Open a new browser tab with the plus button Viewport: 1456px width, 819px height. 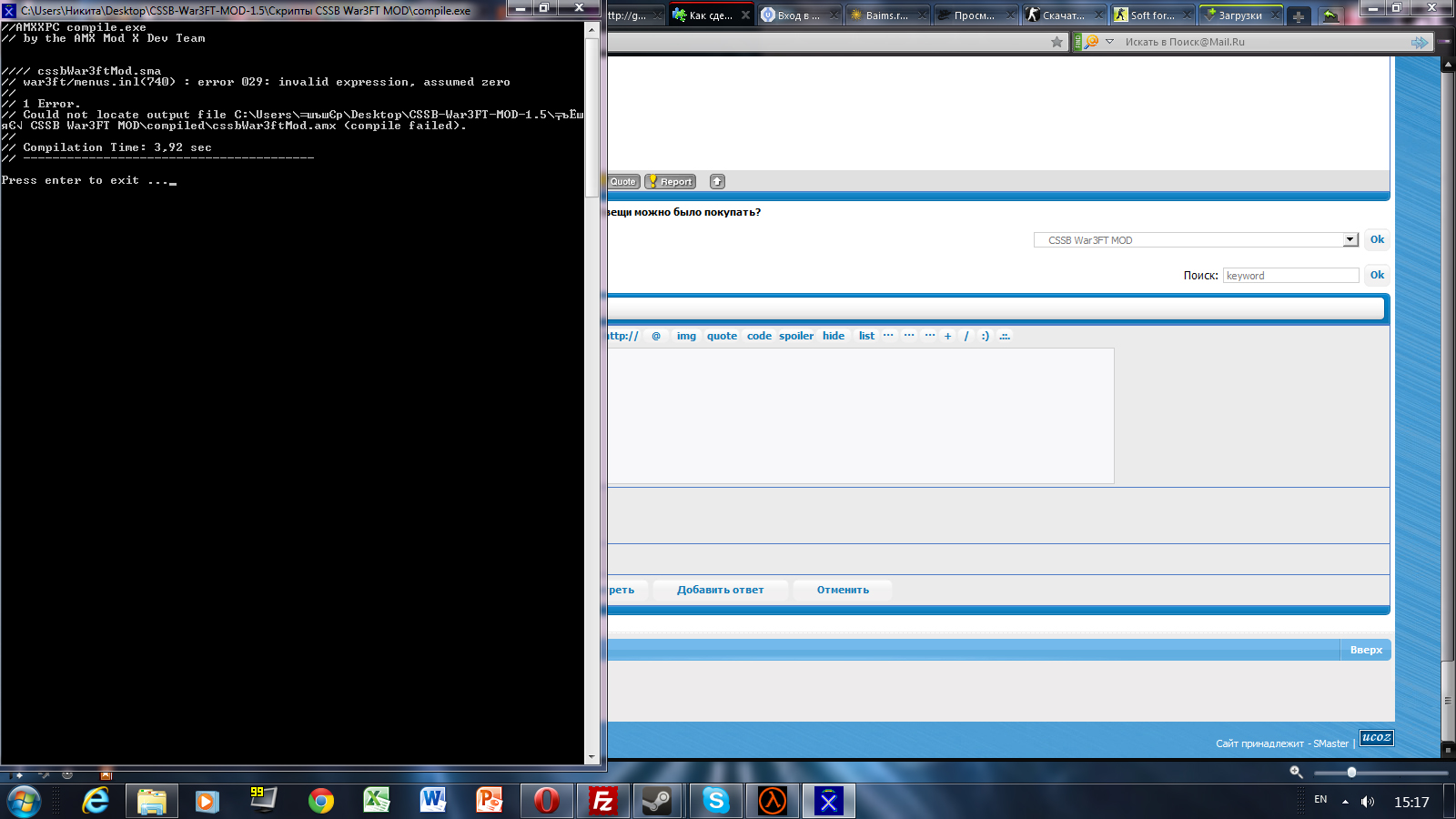(1299, 16)
